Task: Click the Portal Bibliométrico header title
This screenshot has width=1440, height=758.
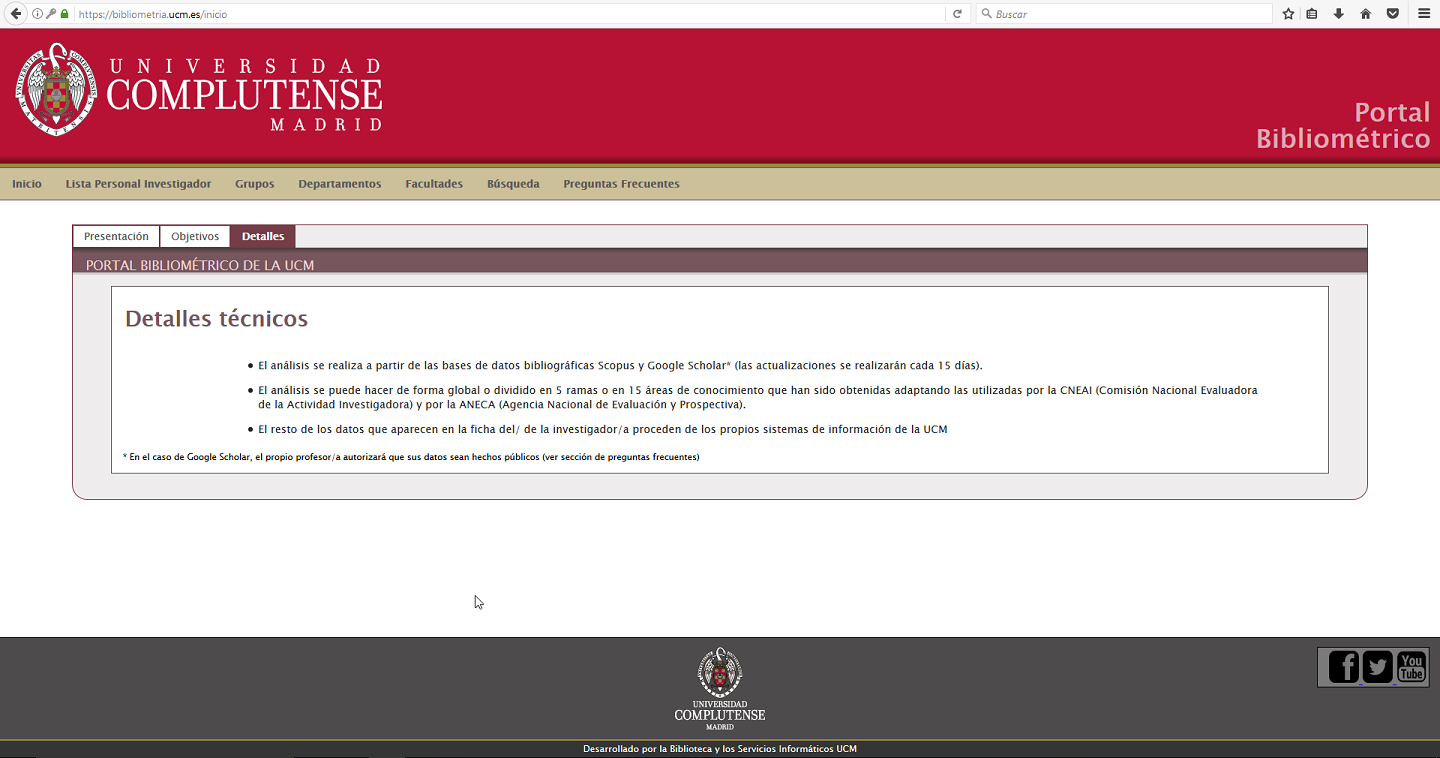Action: tap(1343, 125)
